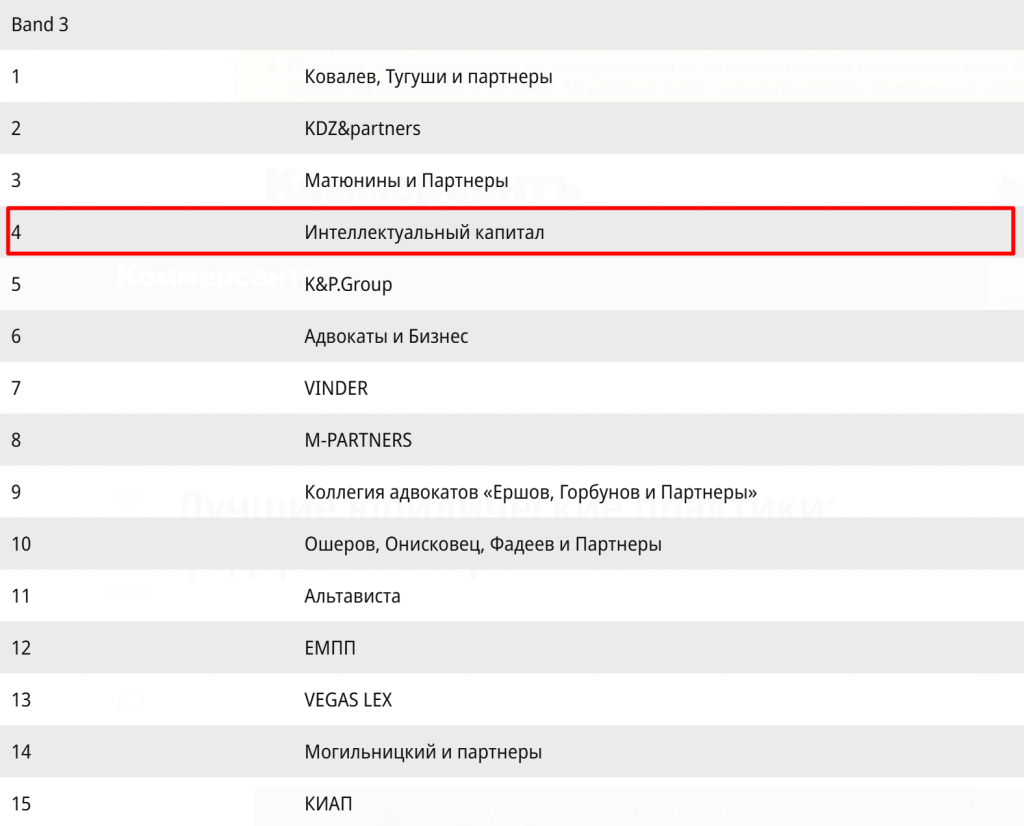Select 'Альтависта' entry

(x=353, y=596)
